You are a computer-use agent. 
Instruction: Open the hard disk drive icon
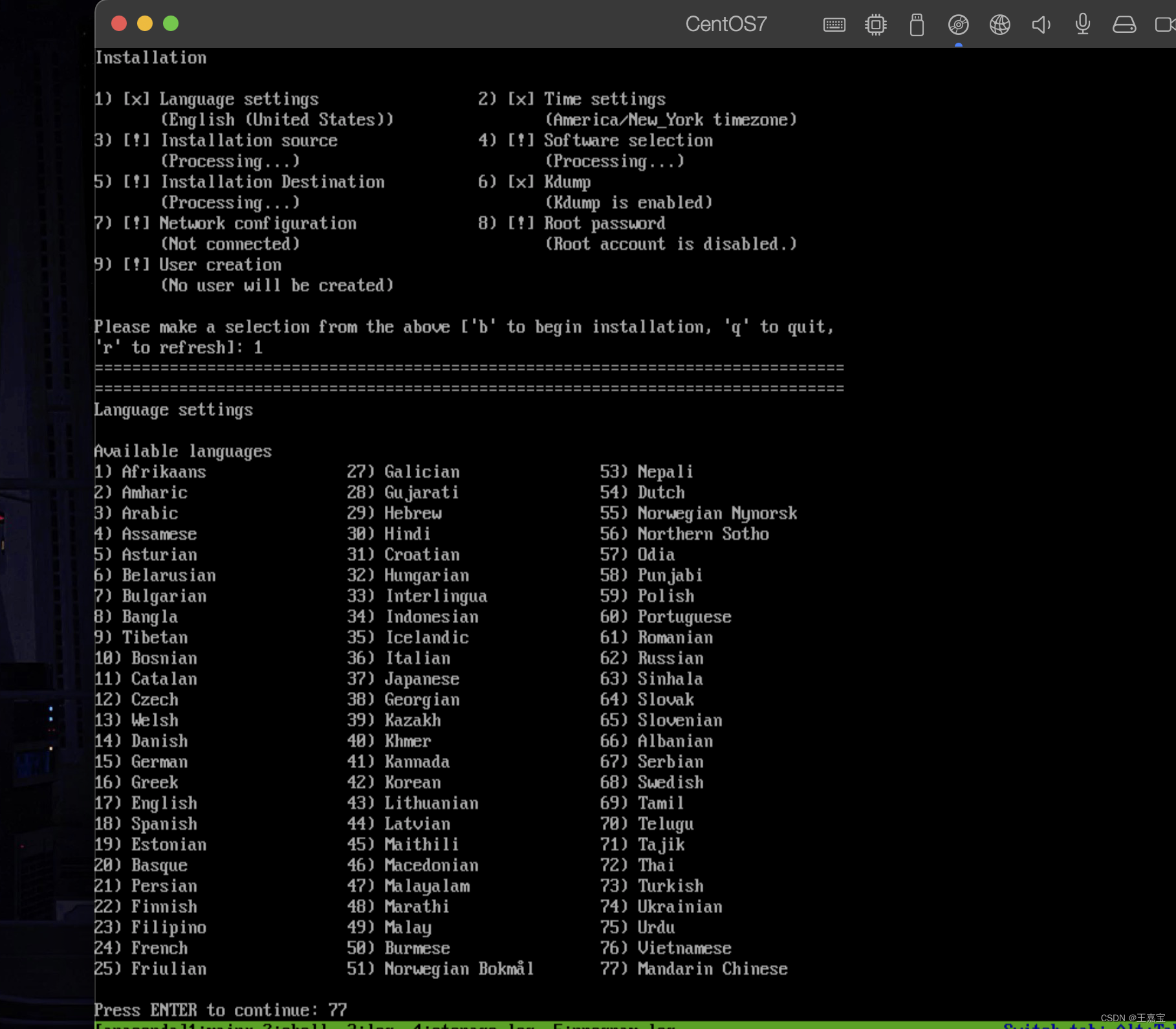pyautogui.click(x=1124, y=25)
